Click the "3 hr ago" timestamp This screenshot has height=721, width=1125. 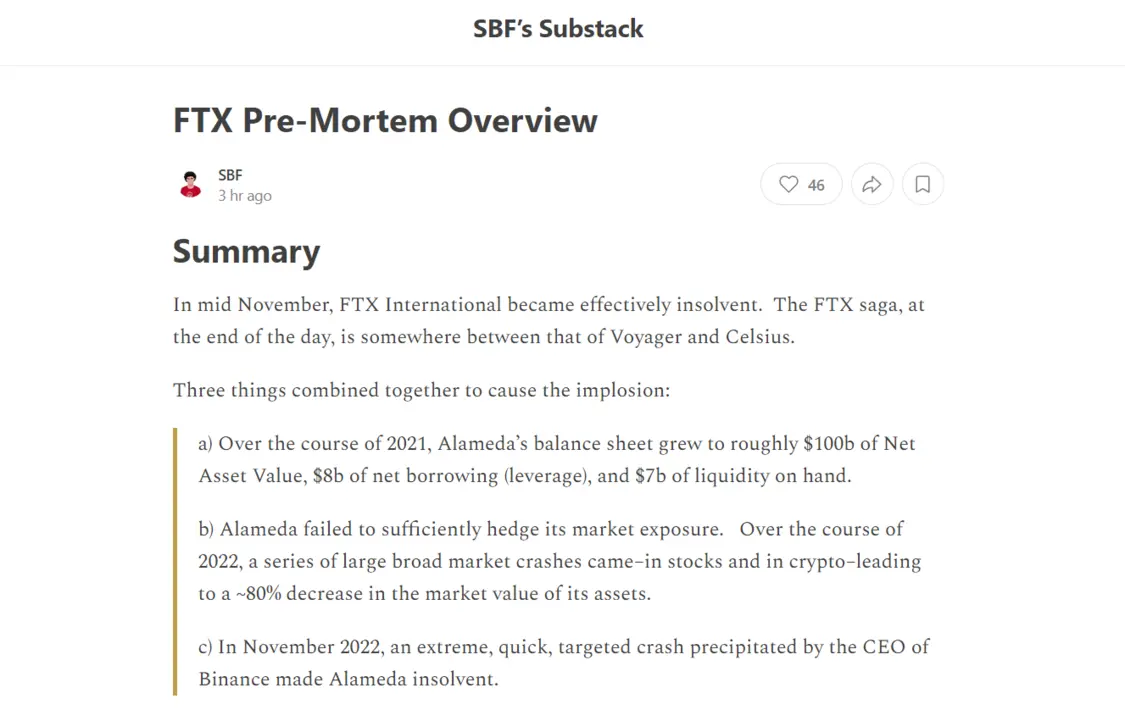[x=245, y=195]
